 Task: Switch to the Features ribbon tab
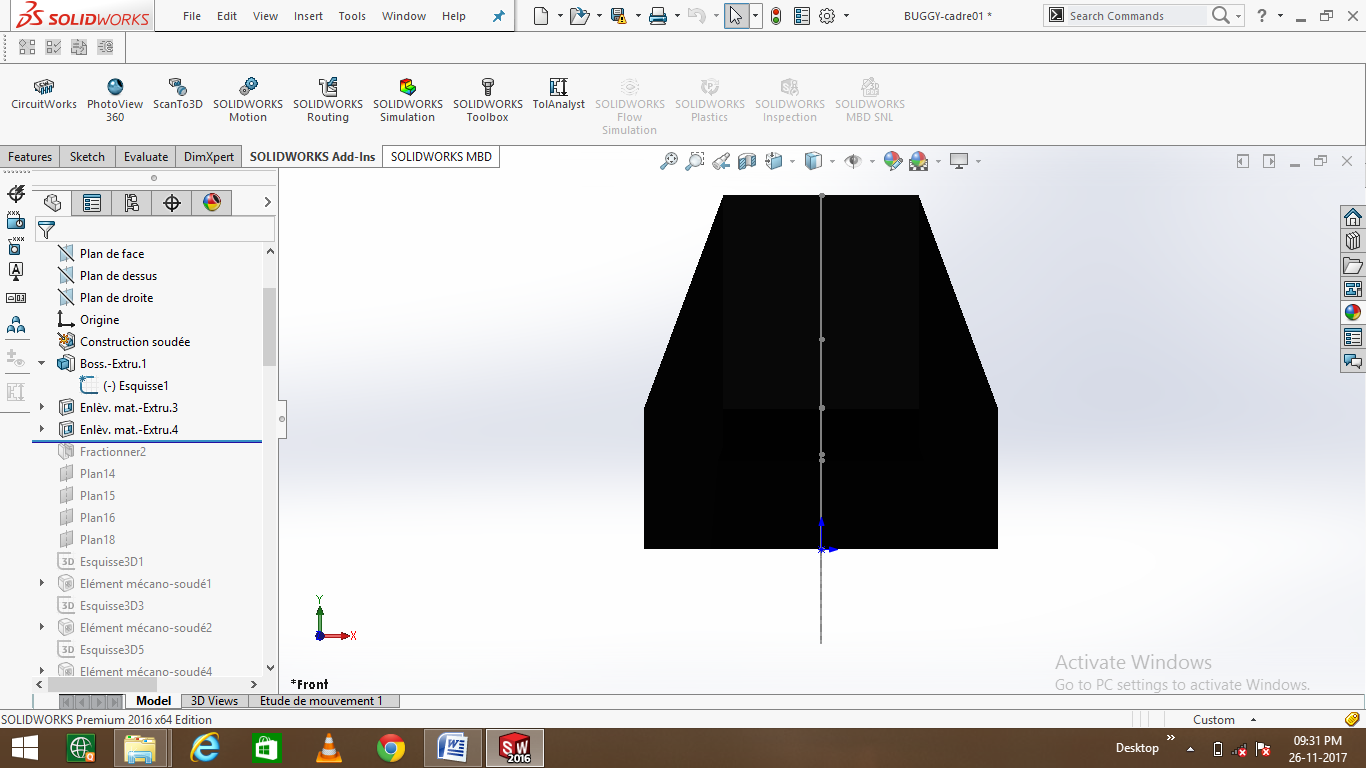point(29,156)
